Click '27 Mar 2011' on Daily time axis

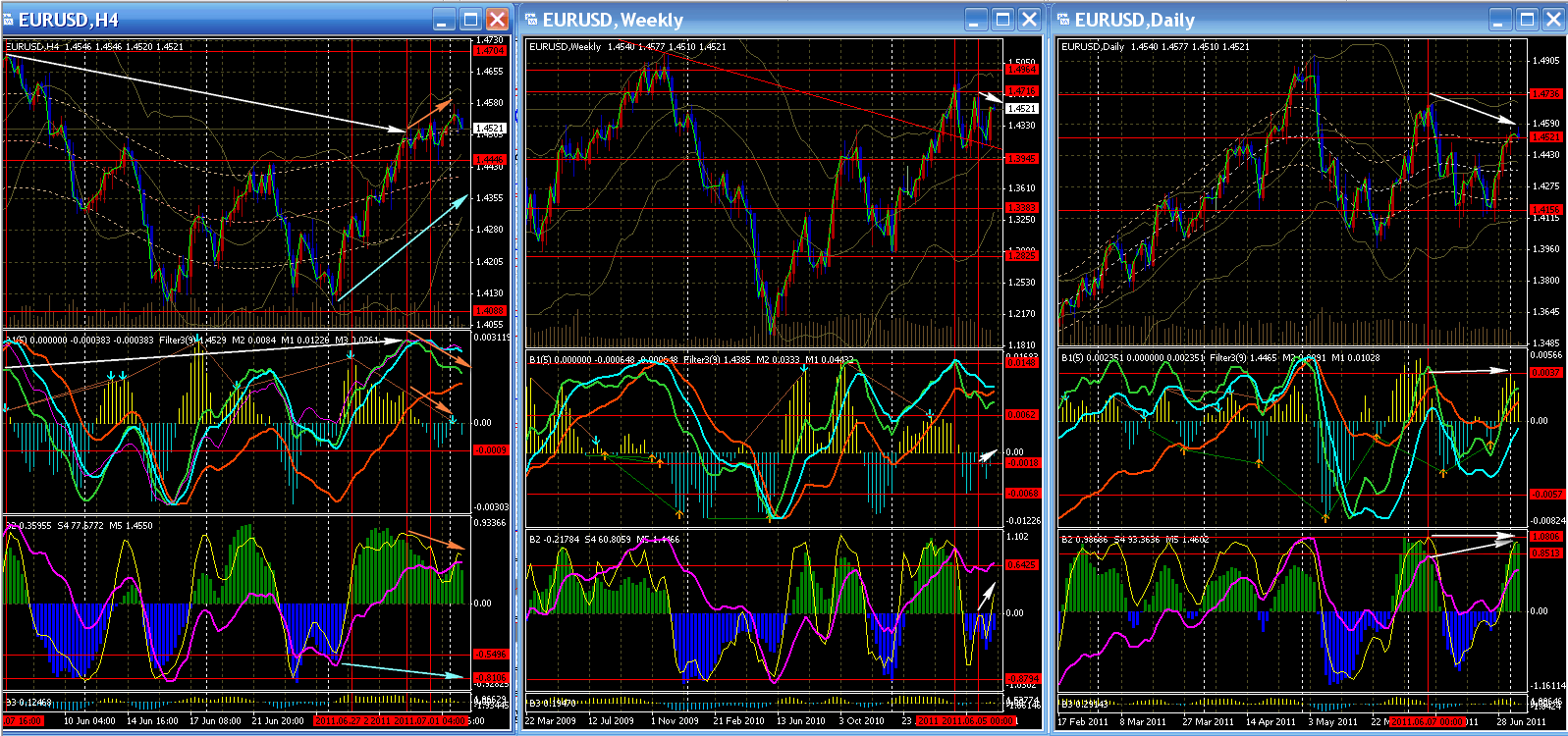click(1208, 721)
